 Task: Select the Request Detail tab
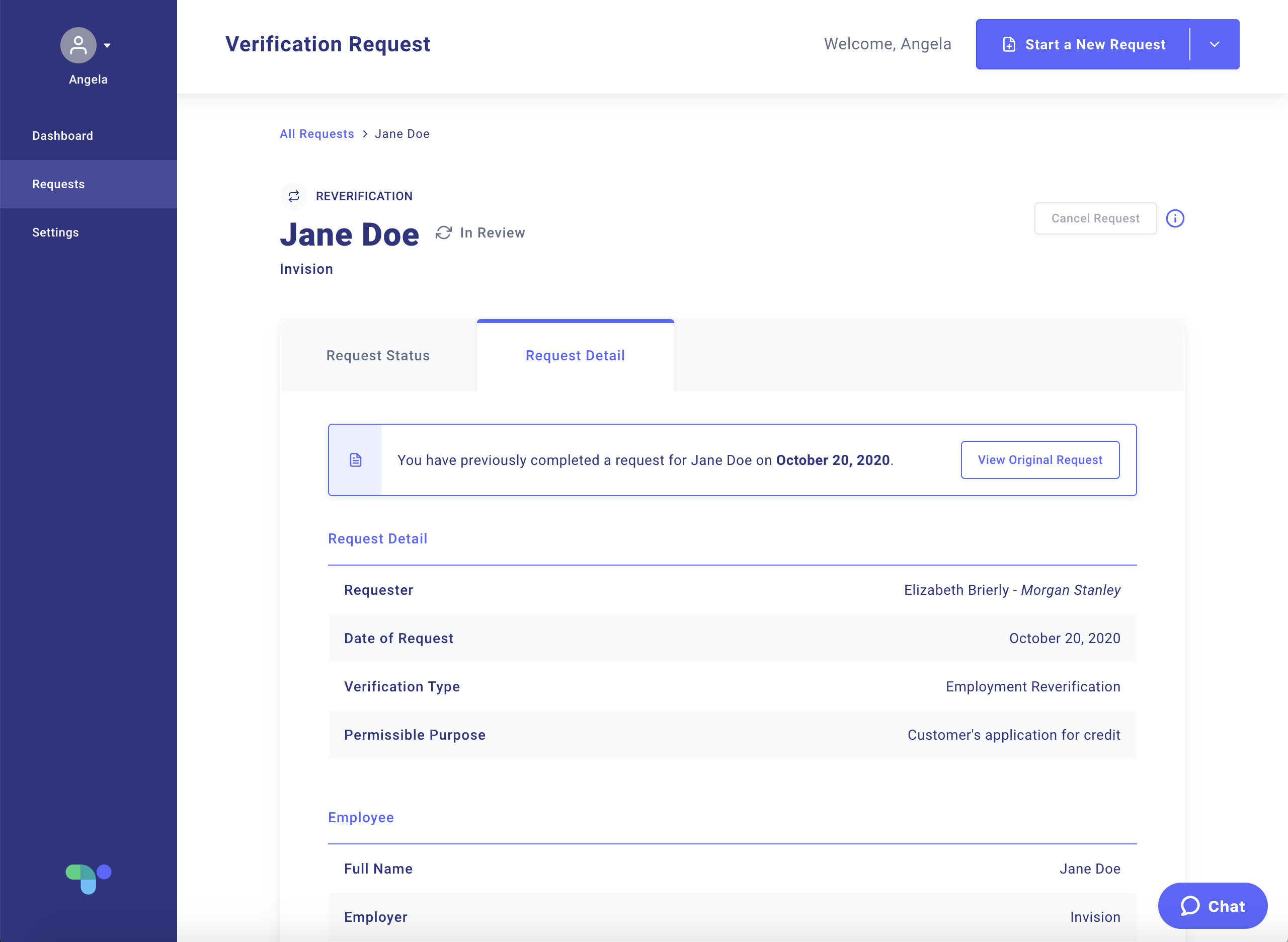pos(575,355)
